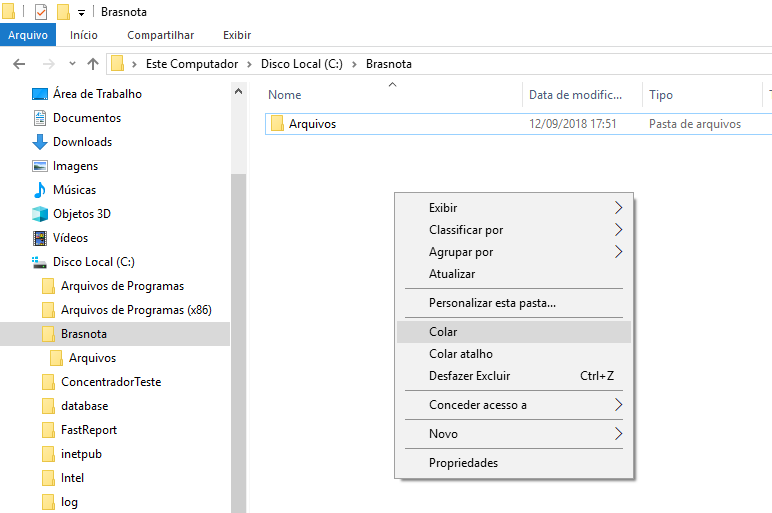Screen dimensions: 772x513
Task: Click the Objetos 3D cube icon
Action: click(40, 214)
